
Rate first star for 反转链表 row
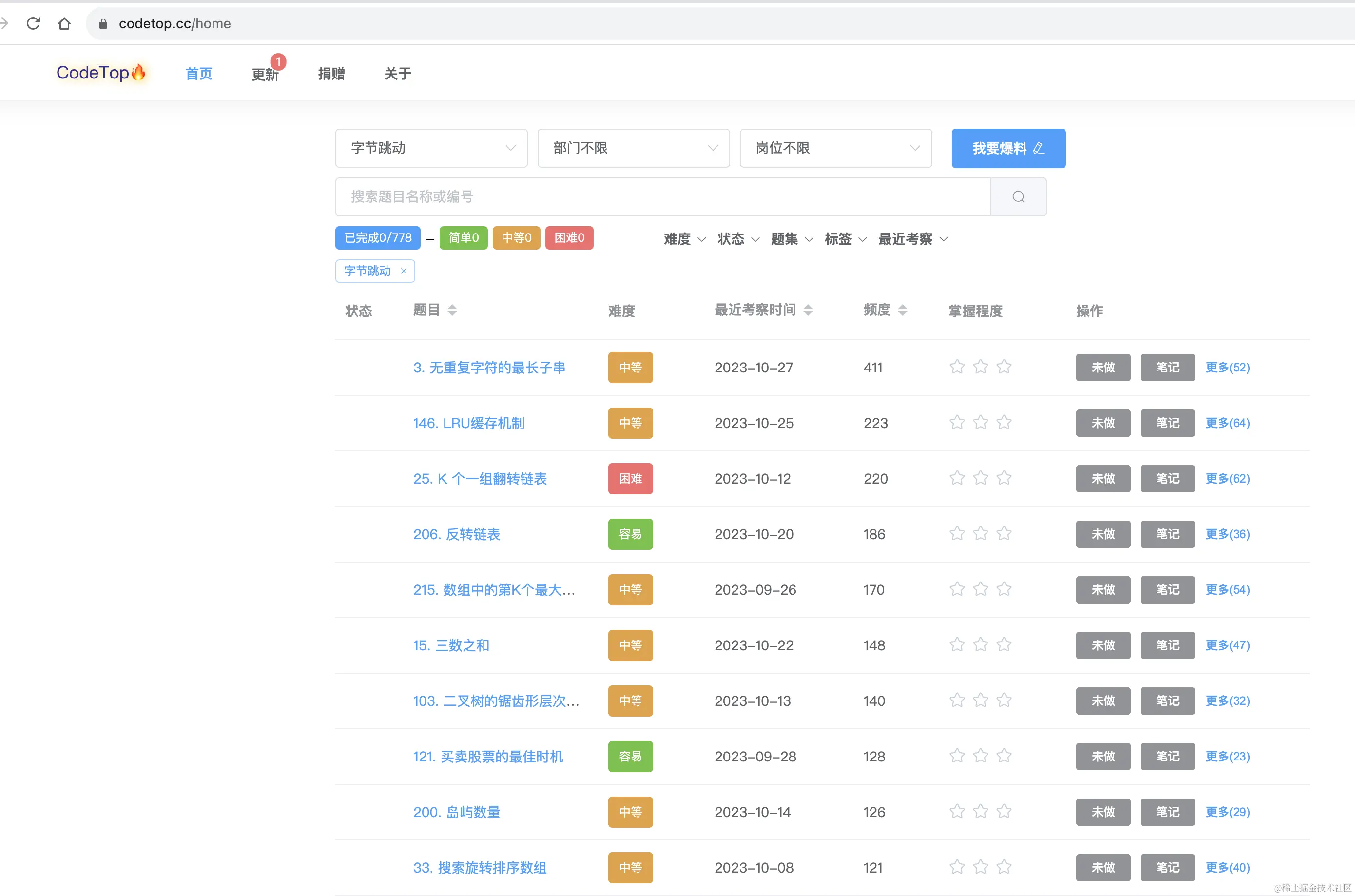[x=957, y=534]
